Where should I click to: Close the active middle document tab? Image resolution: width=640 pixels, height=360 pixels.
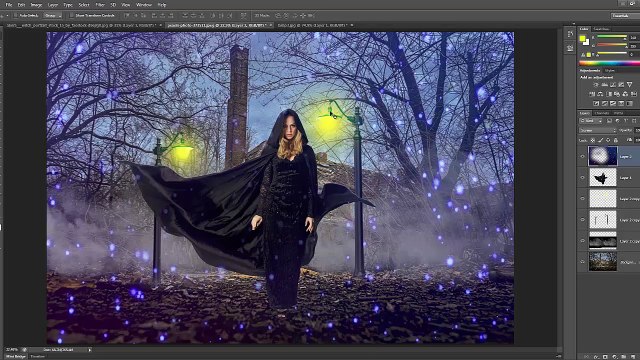click(x=270, y=25)
